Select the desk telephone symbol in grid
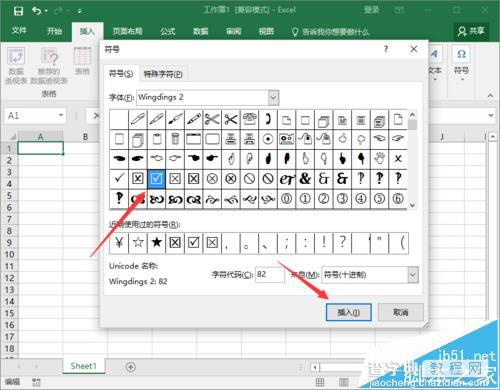Viewport: 500px width, 390px height. (x=249, y=119)
